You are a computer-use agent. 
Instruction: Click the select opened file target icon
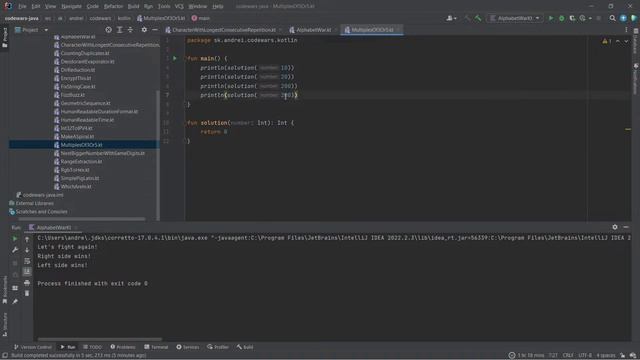tap(109, 30)
